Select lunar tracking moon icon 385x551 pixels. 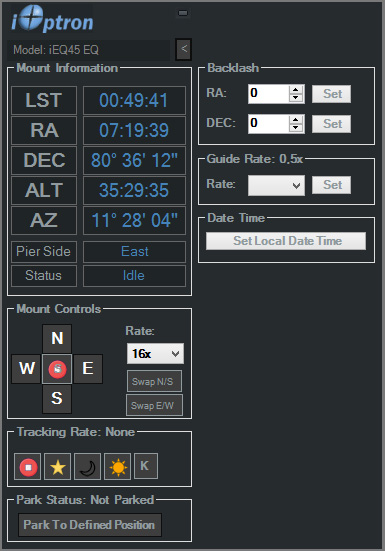(87, 467)
